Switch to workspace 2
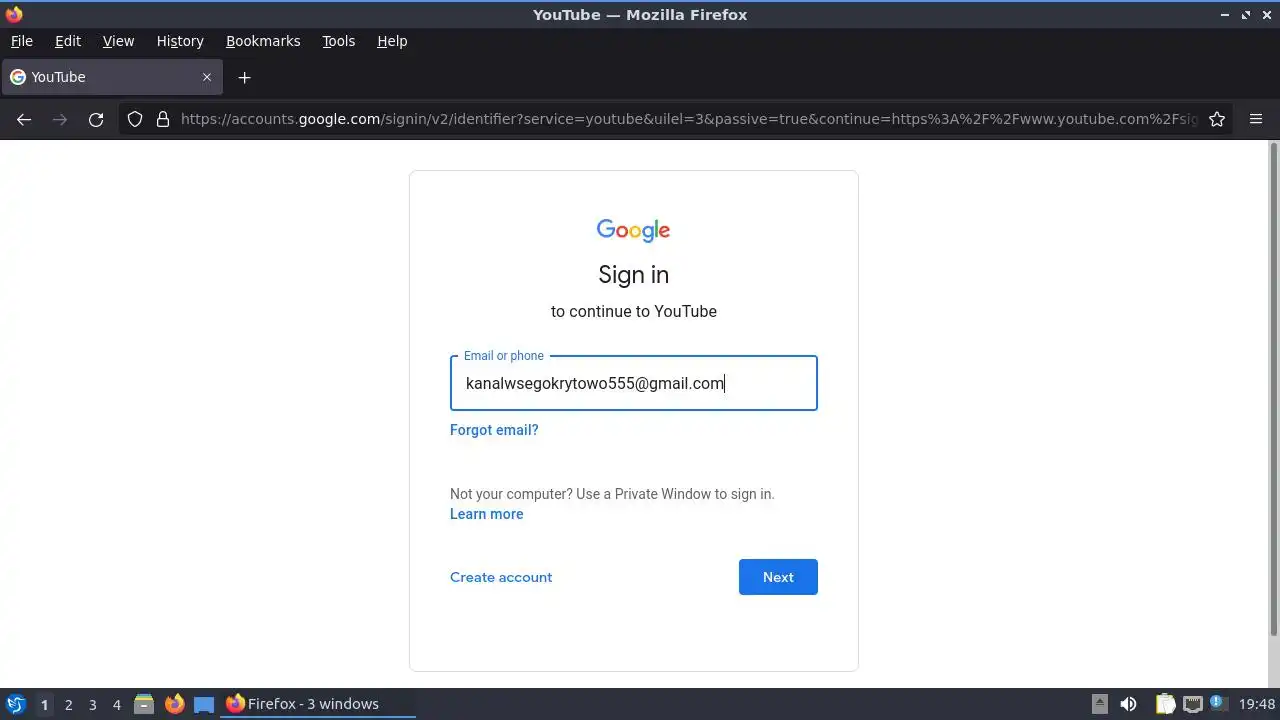The image size is (1280, 720). (x=68, y=705)
